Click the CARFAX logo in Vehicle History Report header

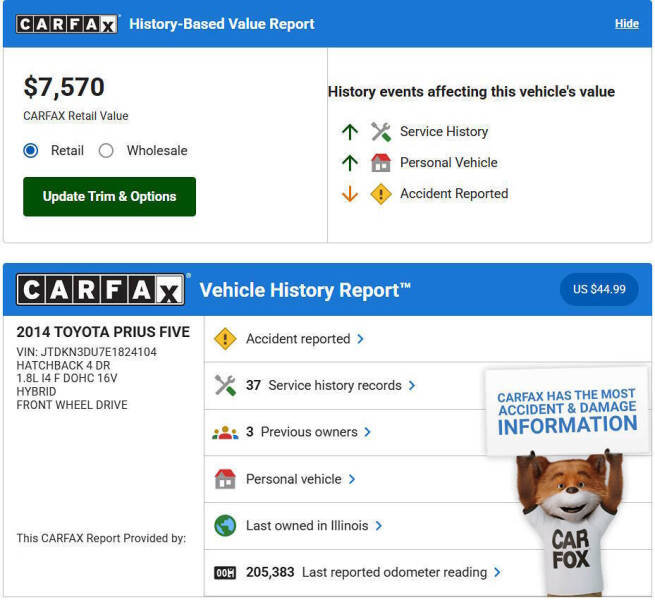point(102,290)
